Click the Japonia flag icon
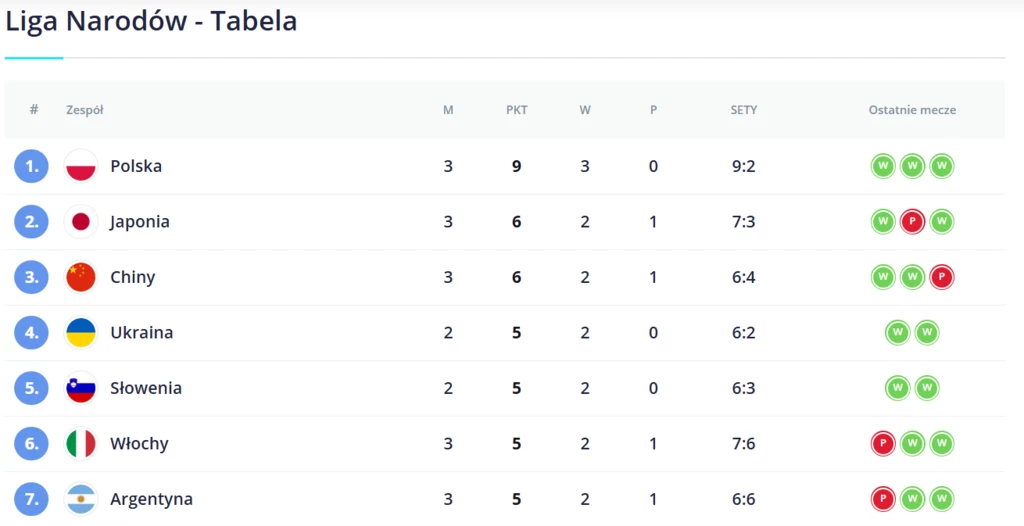The width and height of the screenshot is (1024, 526). click(x=81, y=222)
